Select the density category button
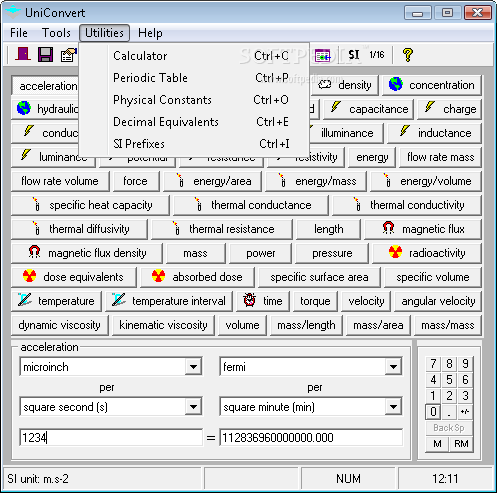Screen dimensions: 497x493 (x=345, y=85)
